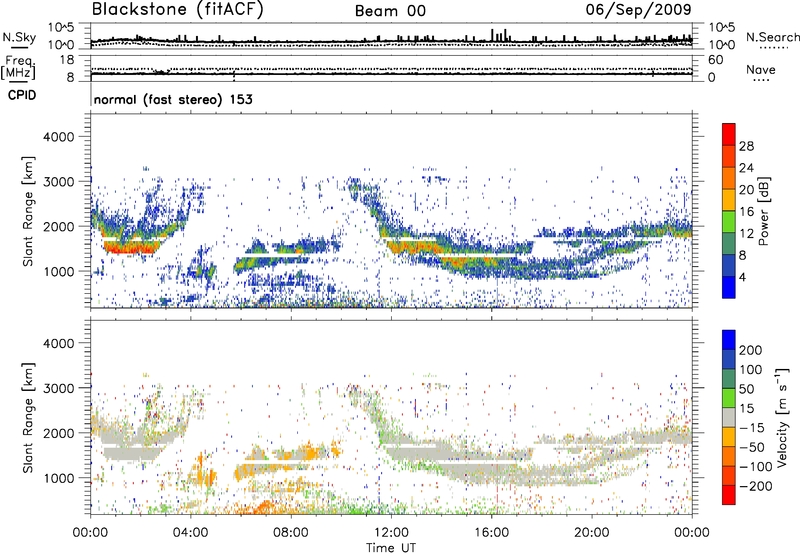
Task: Click the 20:00 time tick label
Action: click(591, 533)
